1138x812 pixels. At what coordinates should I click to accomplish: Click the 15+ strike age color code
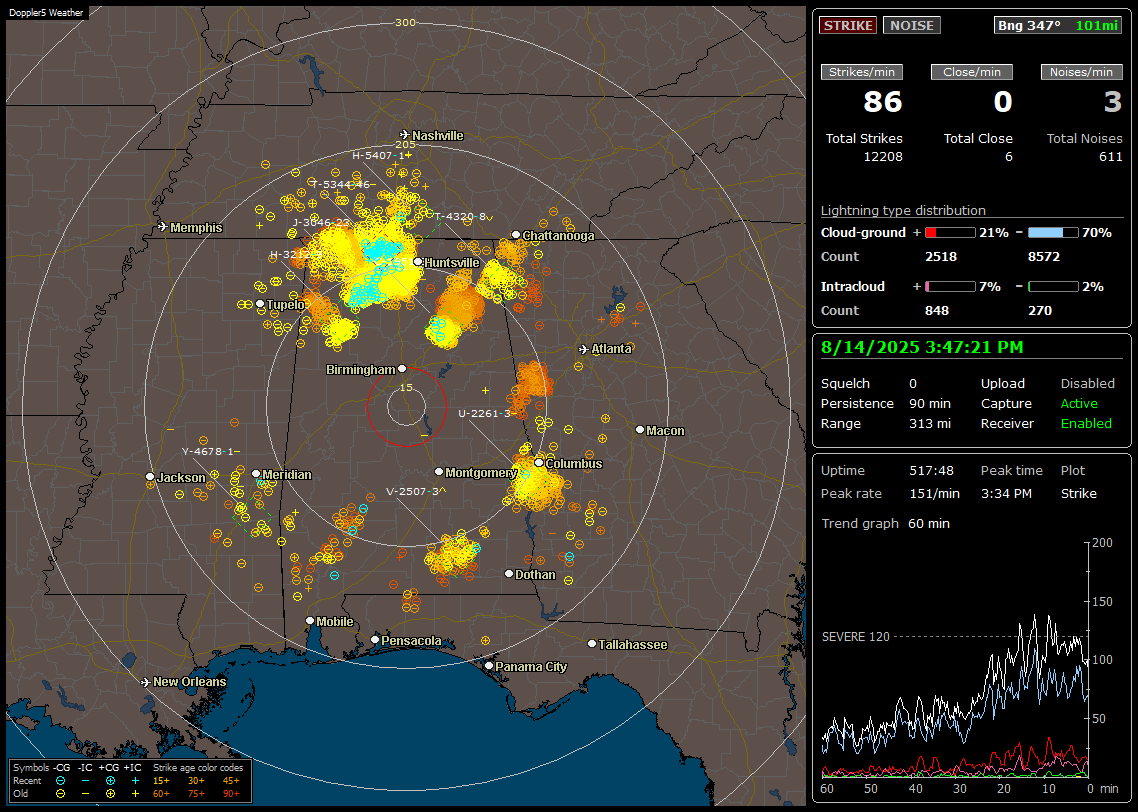[161, 781]
